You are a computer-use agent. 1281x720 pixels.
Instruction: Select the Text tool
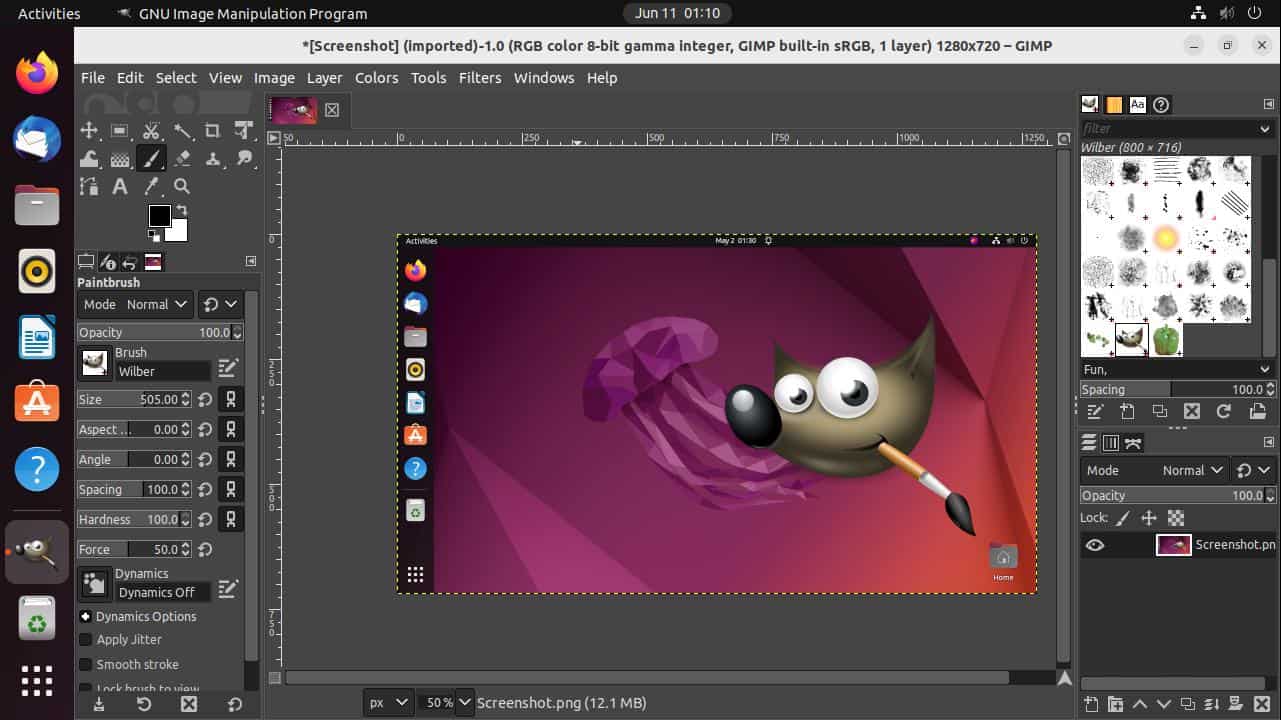(x=120, y=186)
